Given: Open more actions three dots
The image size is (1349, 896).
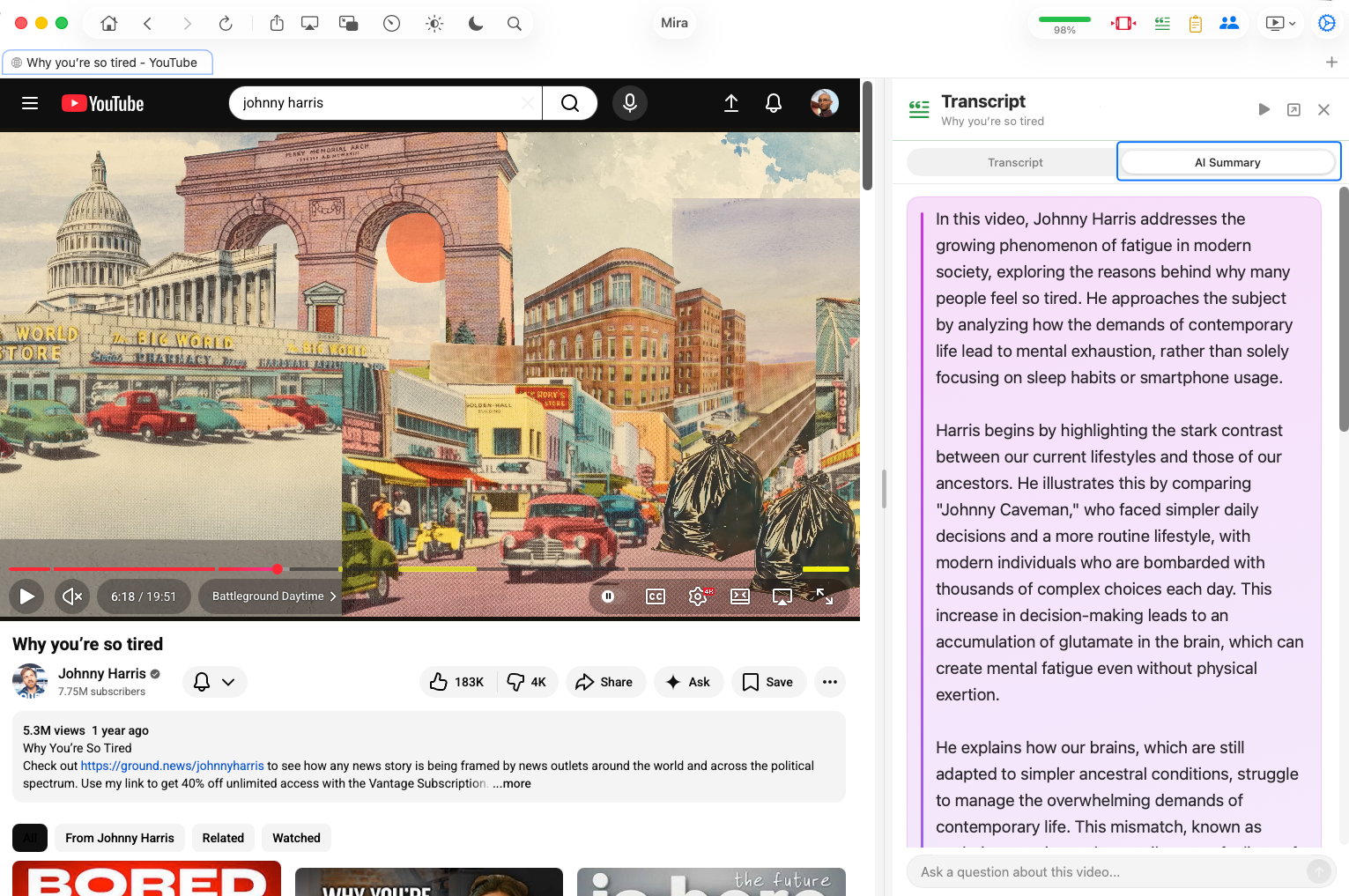Looking at the screenshot, I should pyautogui.click(x=830, y=682).
